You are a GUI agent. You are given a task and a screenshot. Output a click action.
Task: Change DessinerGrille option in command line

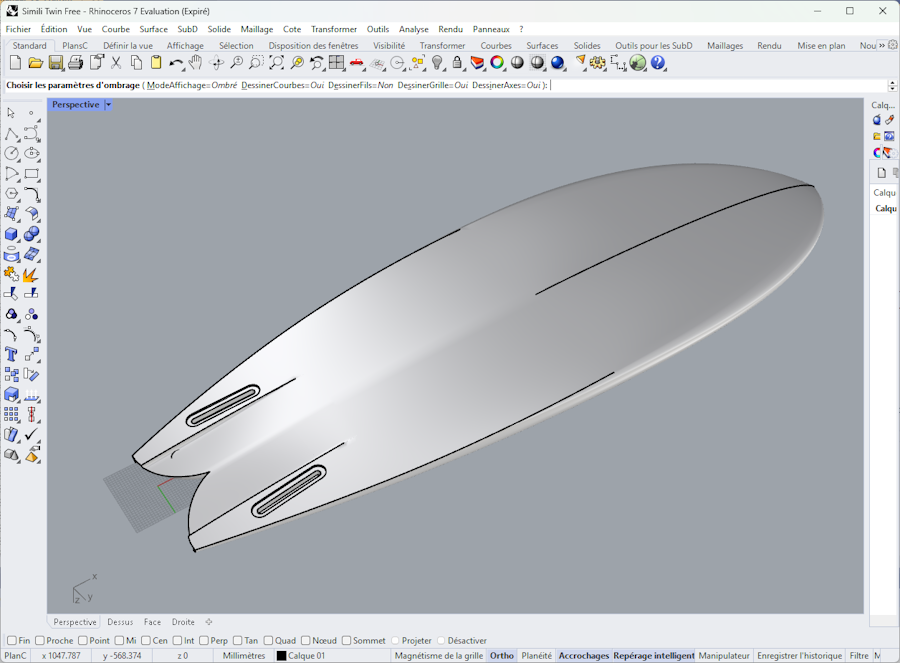coord(432,85)
